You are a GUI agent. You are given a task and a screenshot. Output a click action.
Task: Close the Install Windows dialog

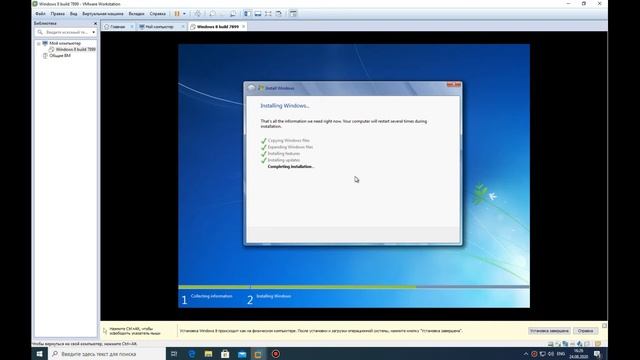click(x=453, y=85)
